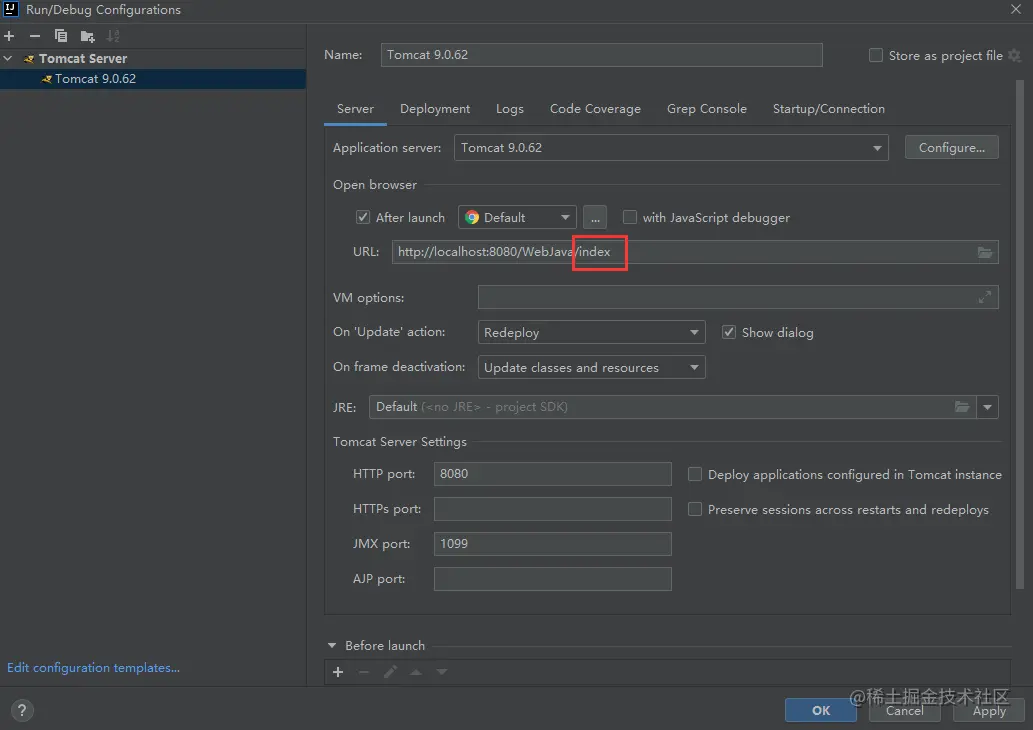This screenshot has width=1033, height=730.
Task: Enable Deploy applications configured in Tomcat instance
Action: pos(694,474)
